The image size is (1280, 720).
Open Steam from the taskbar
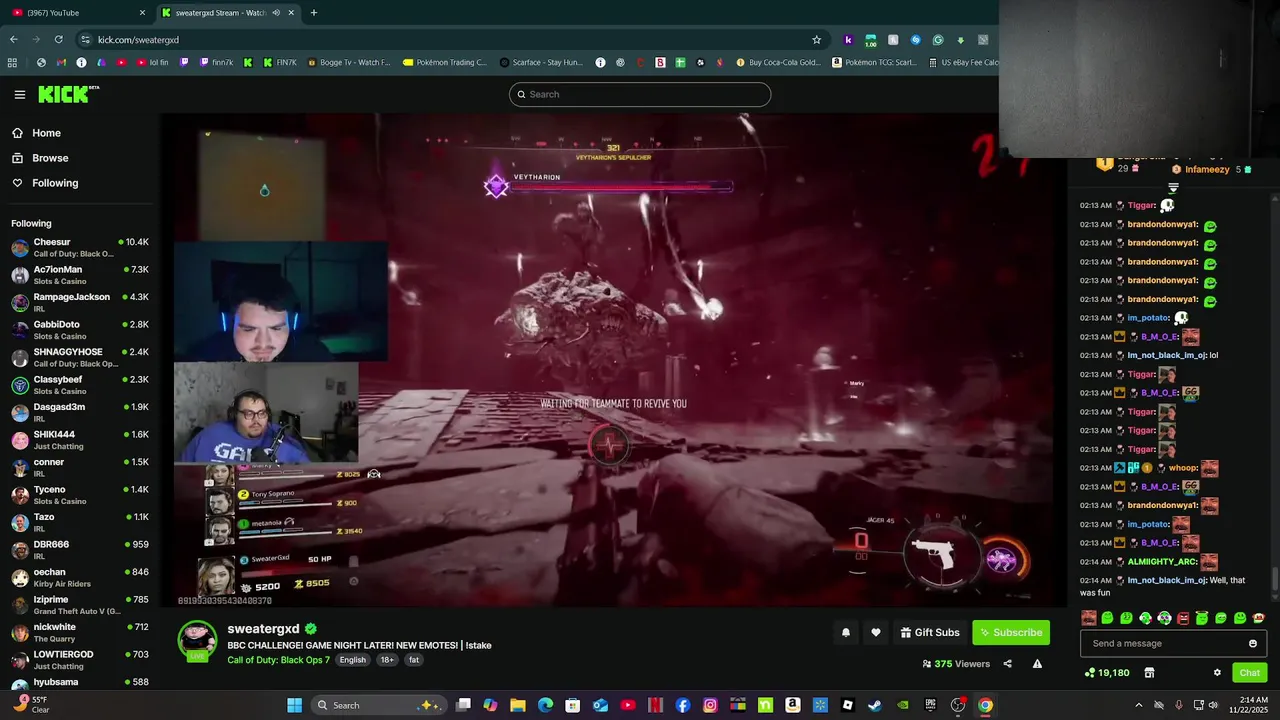click(874, 705)
